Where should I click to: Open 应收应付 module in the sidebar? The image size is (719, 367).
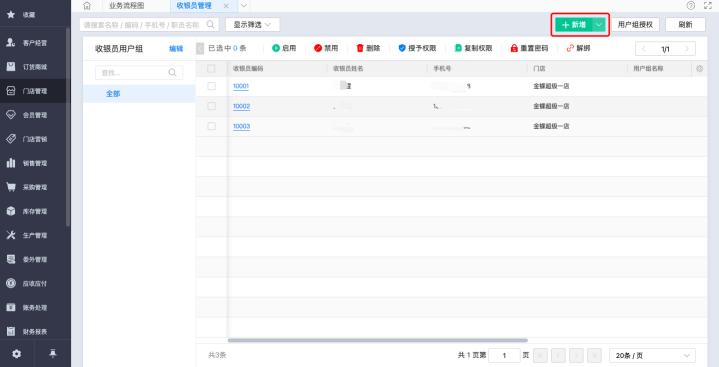pos(28,284)
